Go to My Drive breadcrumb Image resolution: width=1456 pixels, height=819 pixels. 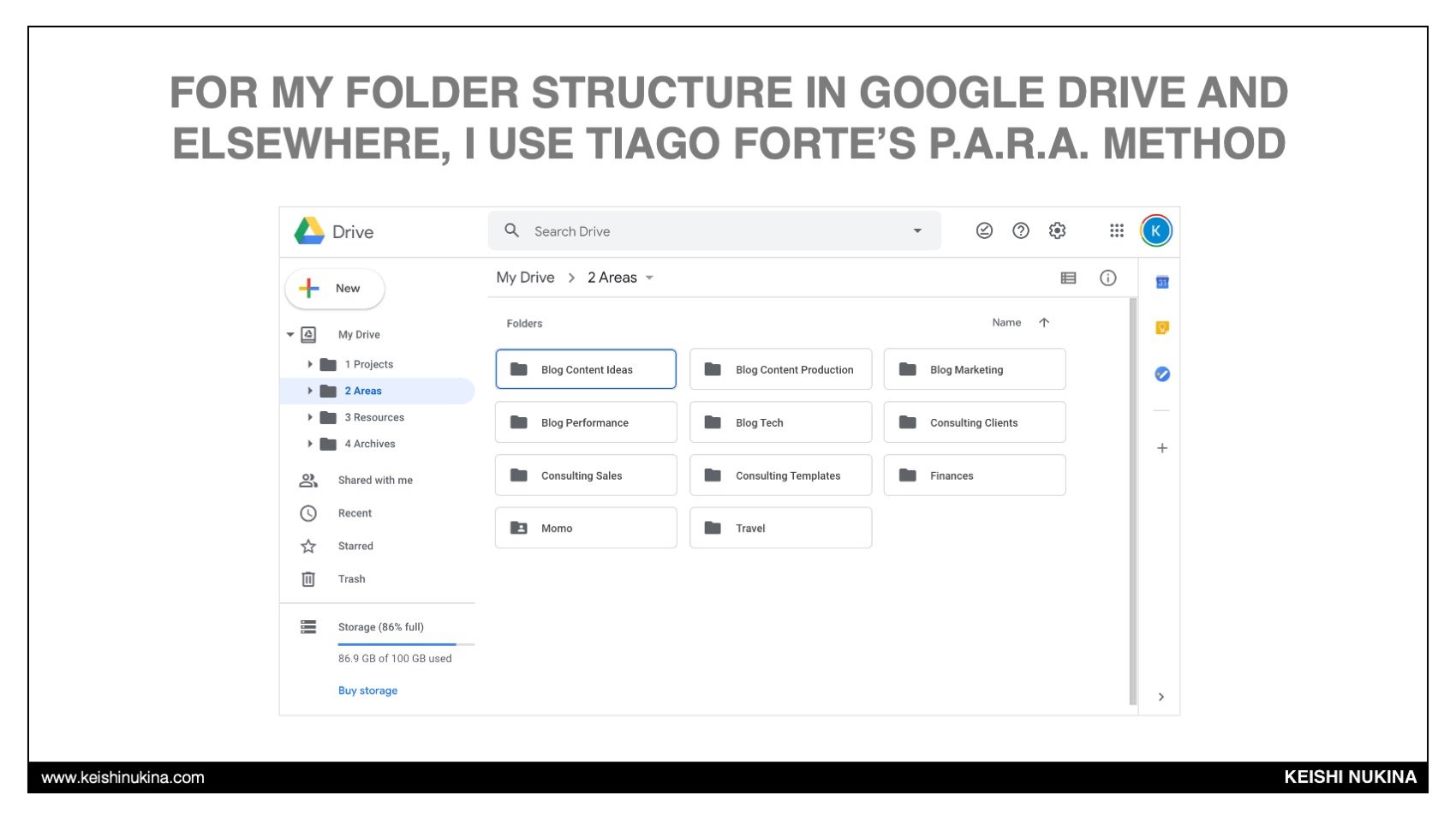click(x=525, y=278)
